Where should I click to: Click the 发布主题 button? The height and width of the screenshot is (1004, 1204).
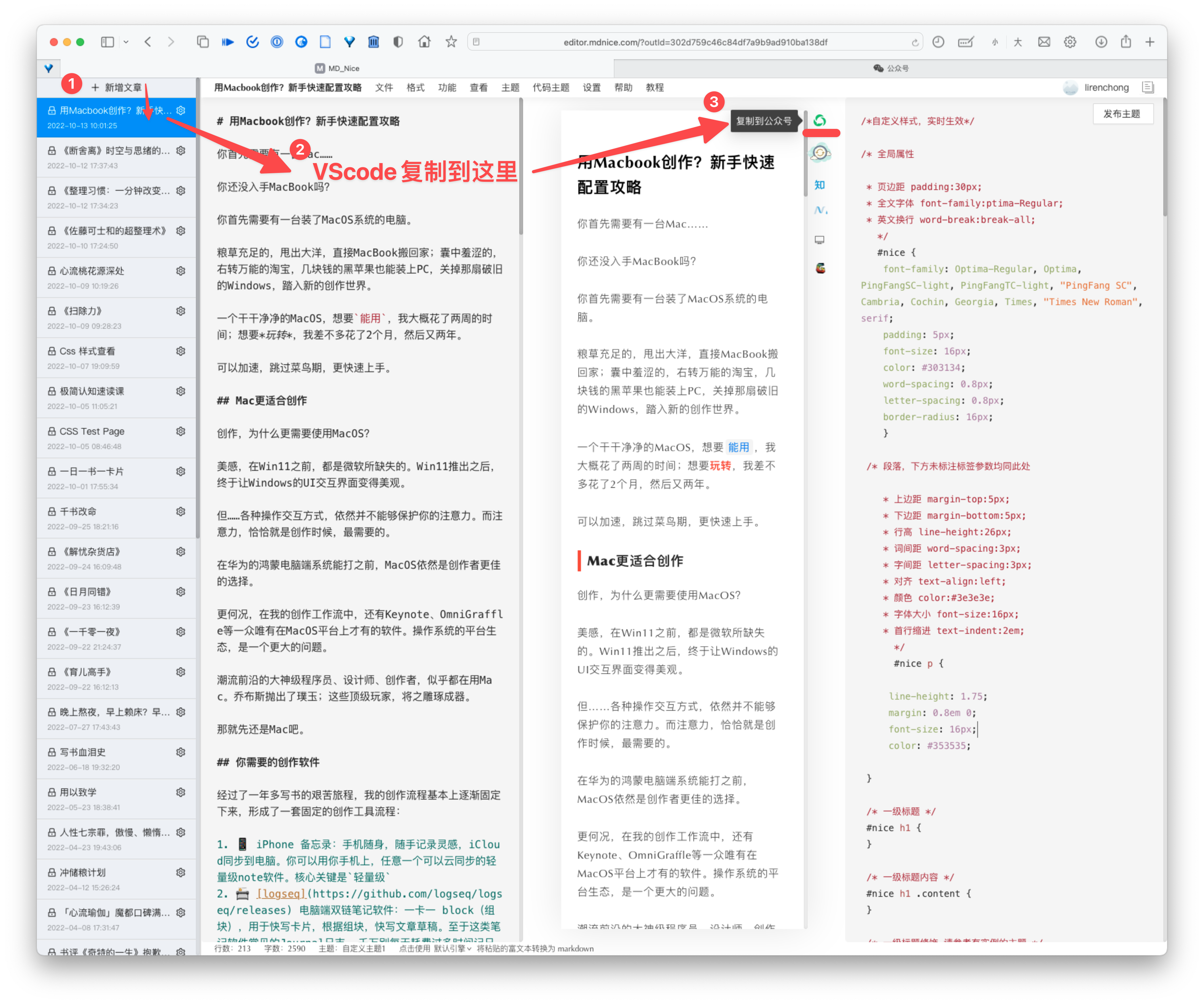point(1122,114)
